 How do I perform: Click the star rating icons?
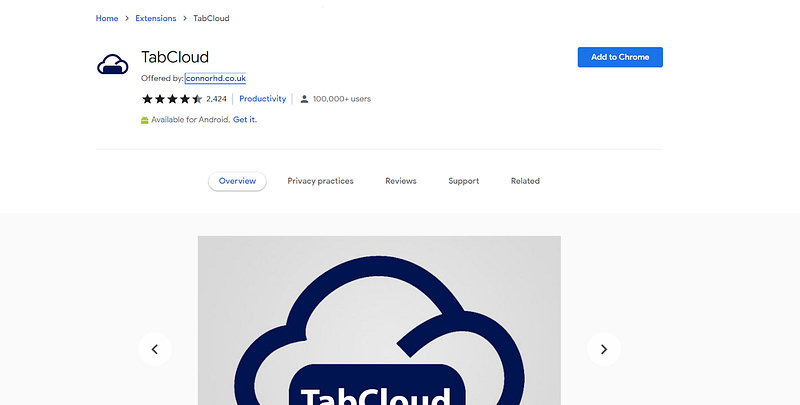pyautogui.click(x=172, y=99)
